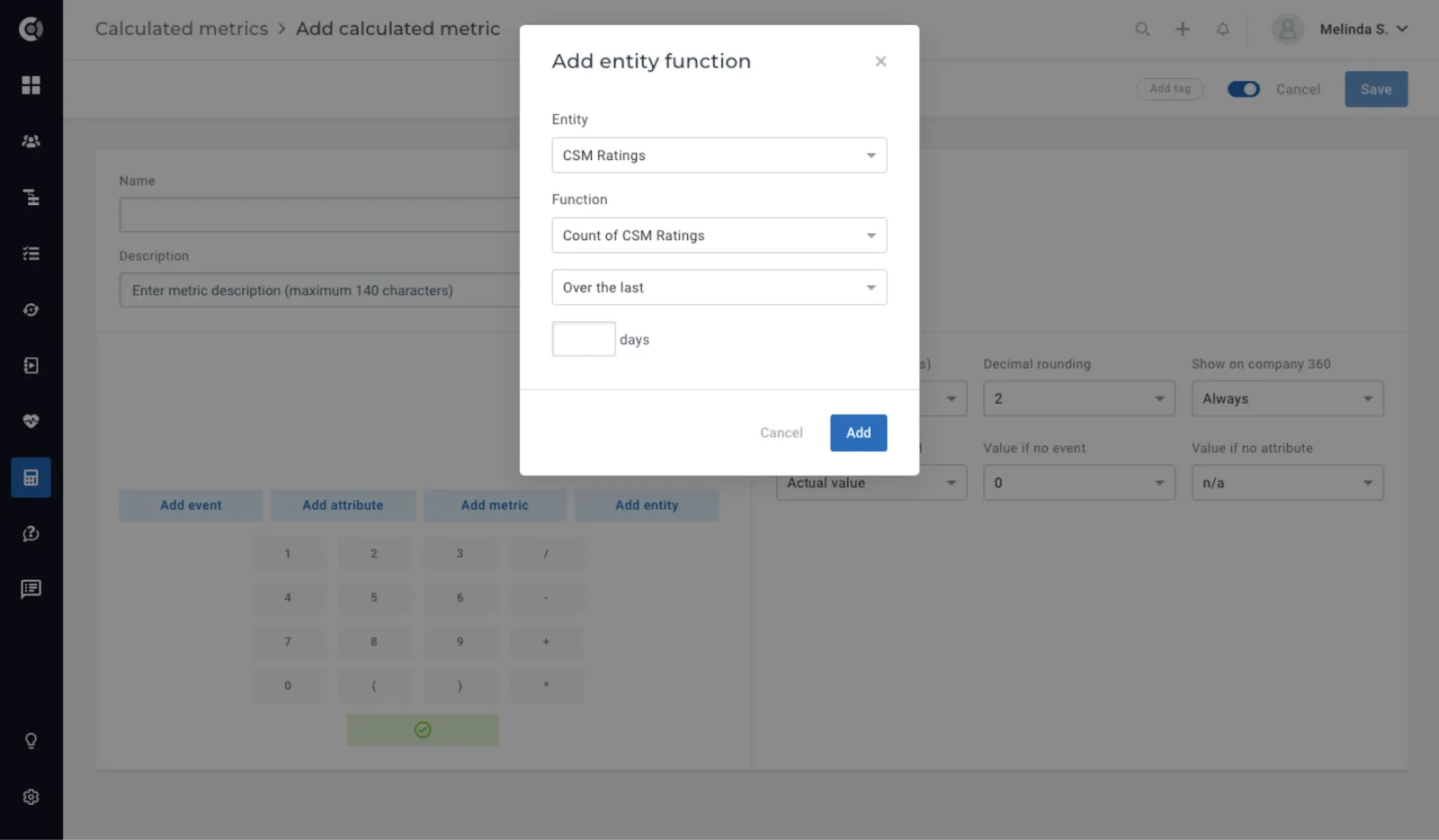Open the help circle sidebar icon

(31, 533)
